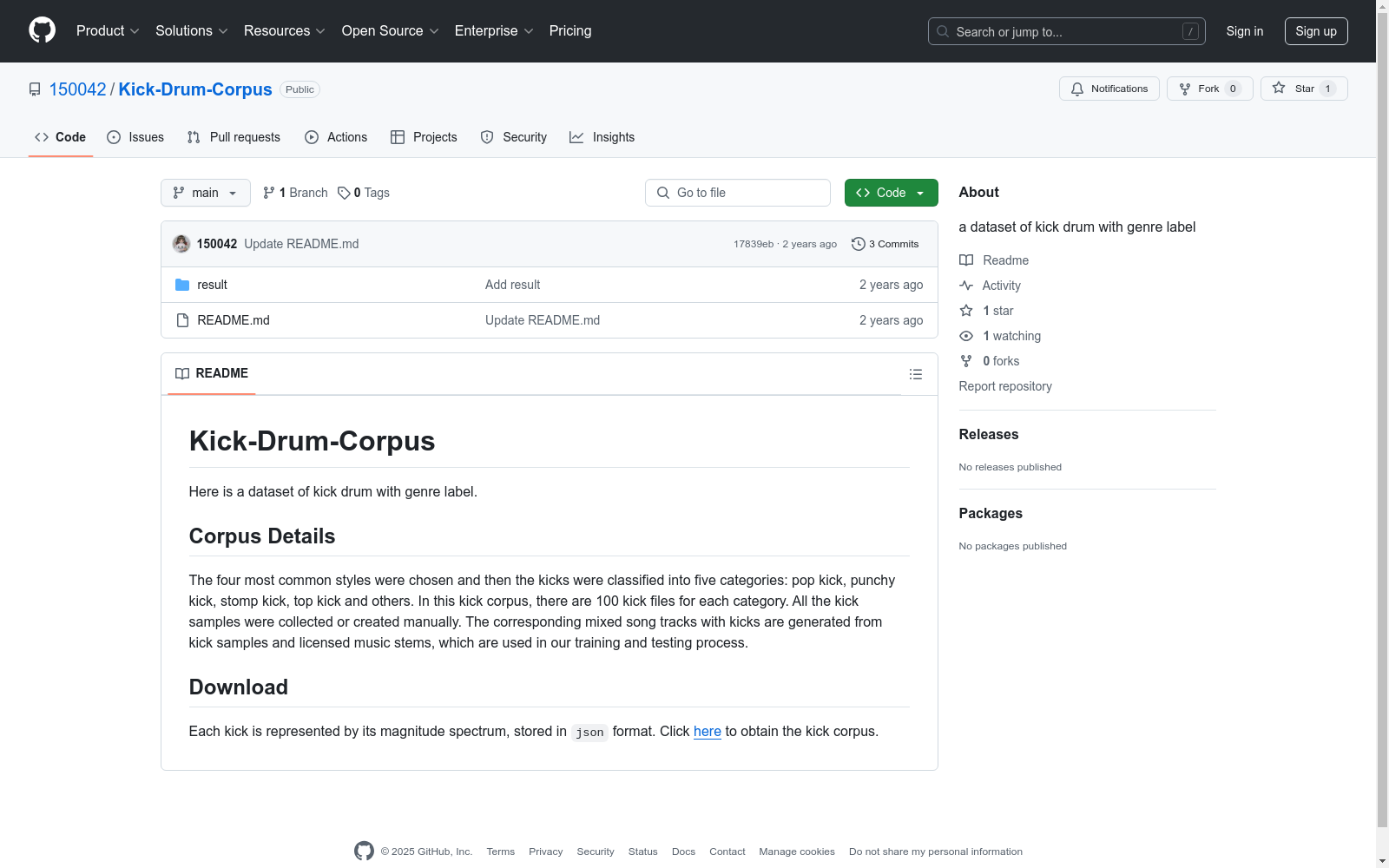Viewport: 1389px width, 868px height.
Task: View the 3 Commits history
Action: 885,244
